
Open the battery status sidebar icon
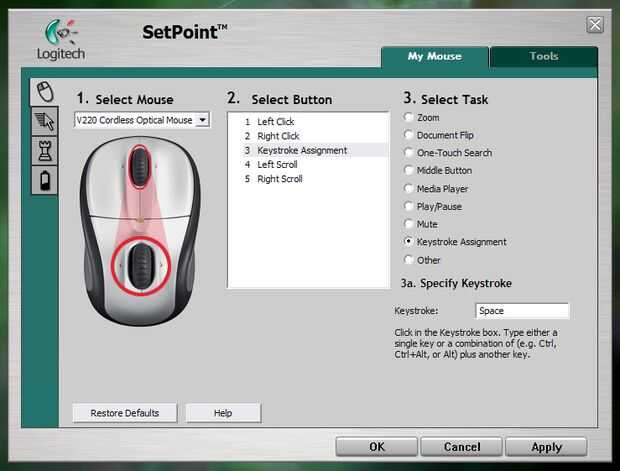click(45, 180)
